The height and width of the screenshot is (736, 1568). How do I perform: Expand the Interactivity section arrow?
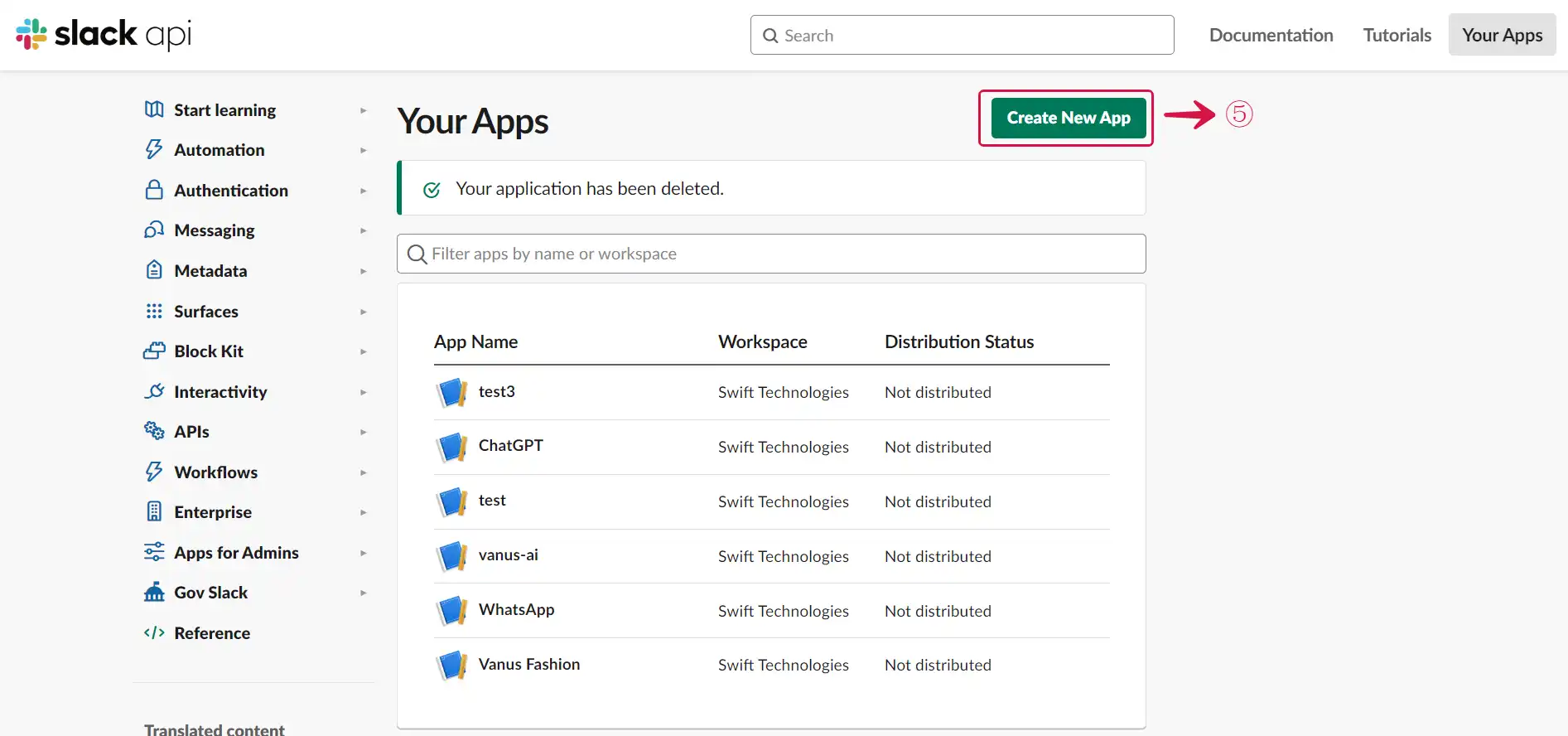click(x=363, y=392)
